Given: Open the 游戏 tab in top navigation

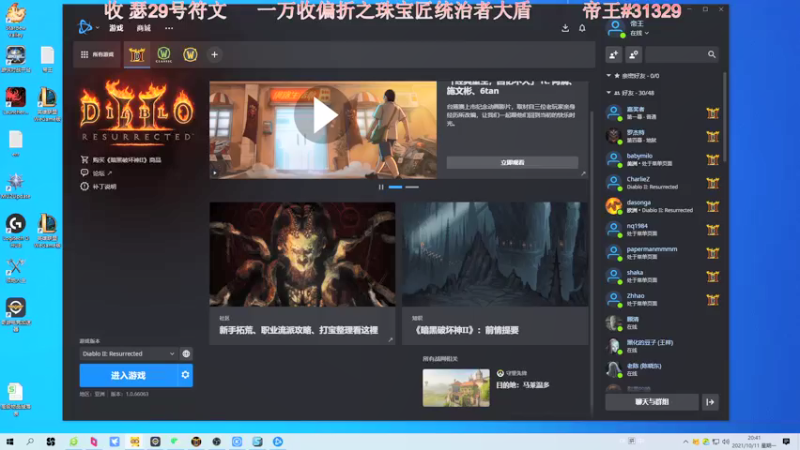Looking at the screenshot, I should [116, 28].
